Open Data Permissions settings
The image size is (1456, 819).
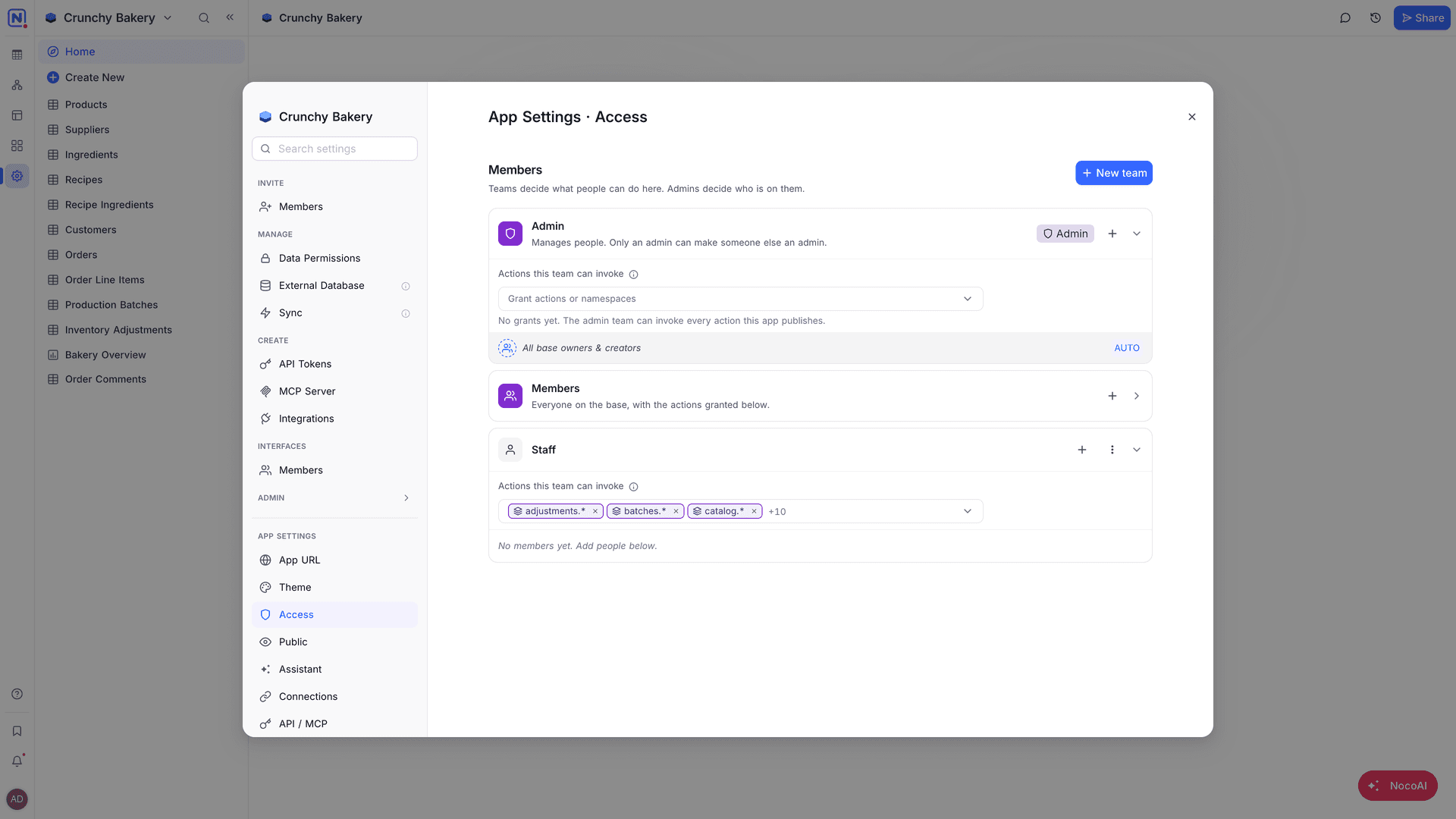334,258
